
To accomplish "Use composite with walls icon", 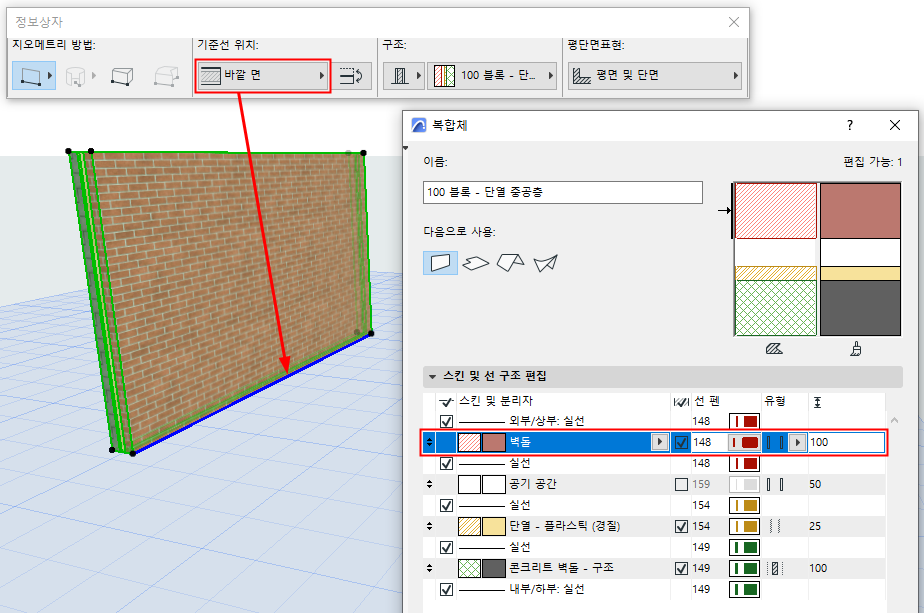I will [x=440, y=263].
